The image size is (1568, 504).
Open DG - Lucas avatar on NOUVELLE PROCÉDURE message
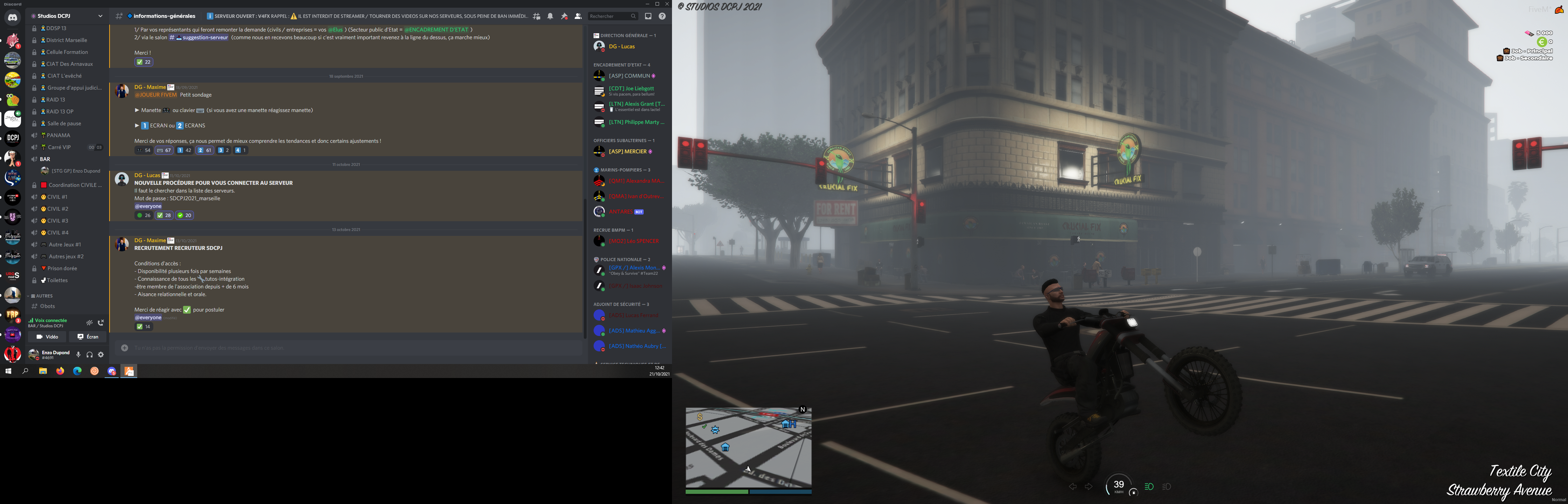coord(122,179)
